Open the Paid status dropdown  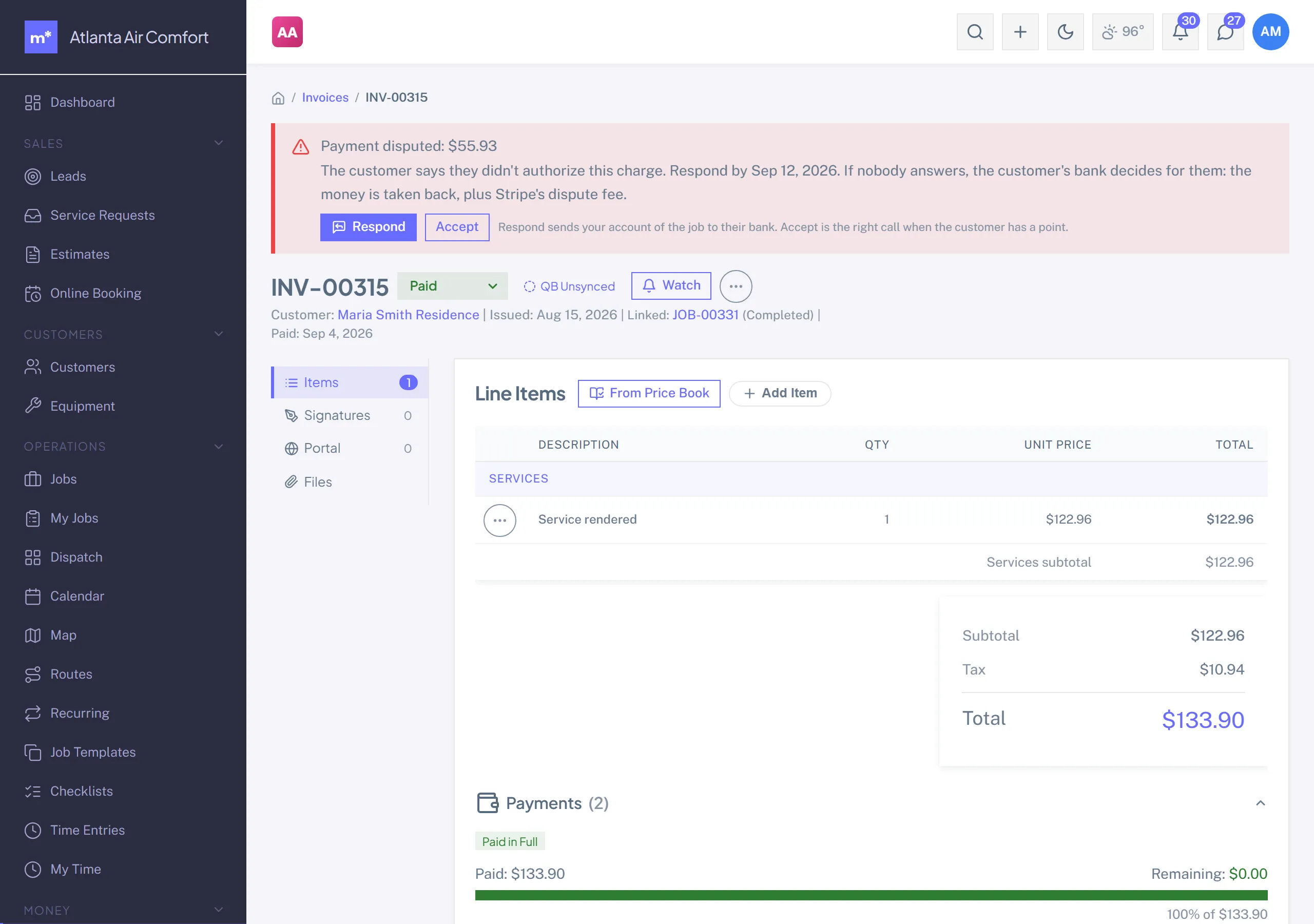tap(452, 286)
